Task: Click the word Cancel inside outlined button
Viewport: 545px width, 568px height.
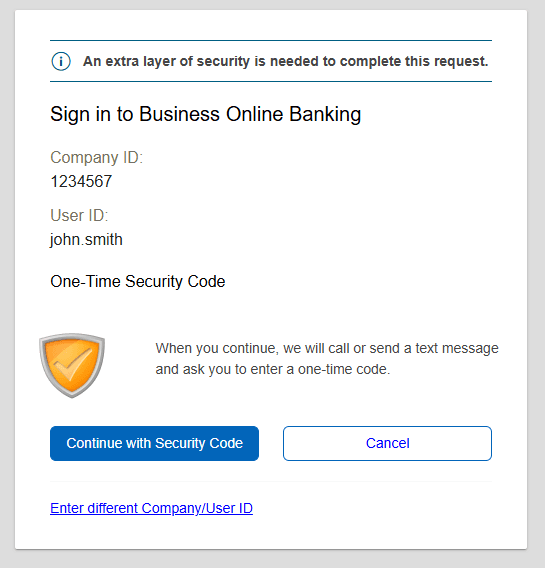Action: click(x=387, y=443)
